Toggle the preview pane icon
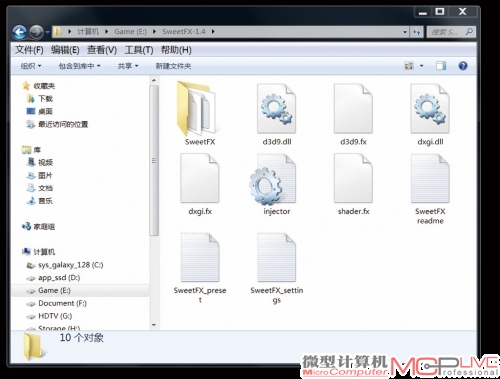 coord(441,66)
